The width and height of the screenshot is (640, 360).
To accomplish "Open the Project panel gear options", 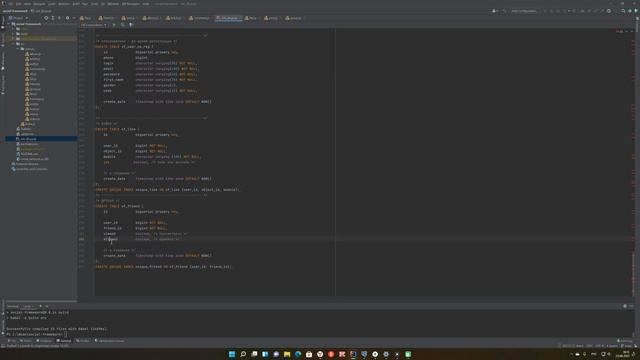I will [67, 18].
